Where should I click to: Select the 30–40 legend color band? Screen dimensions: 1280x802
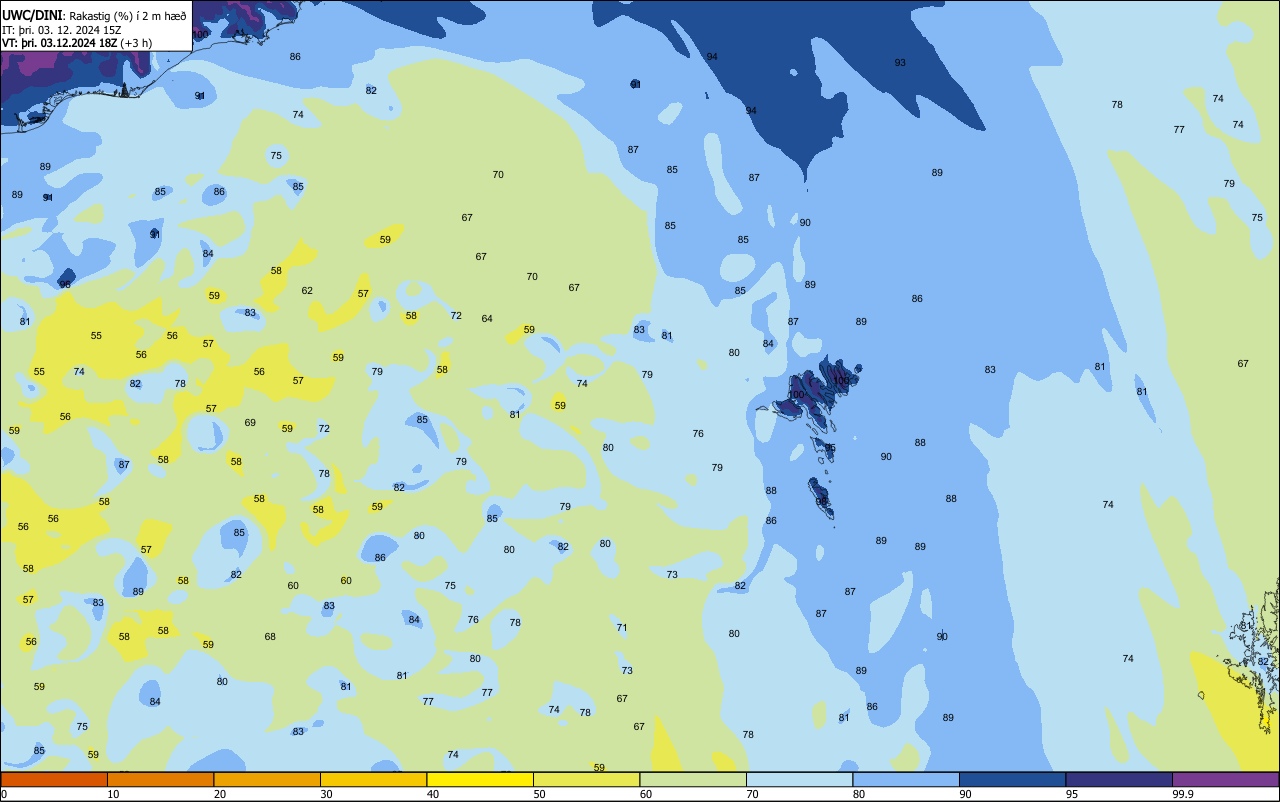click(x=373, y=779)
